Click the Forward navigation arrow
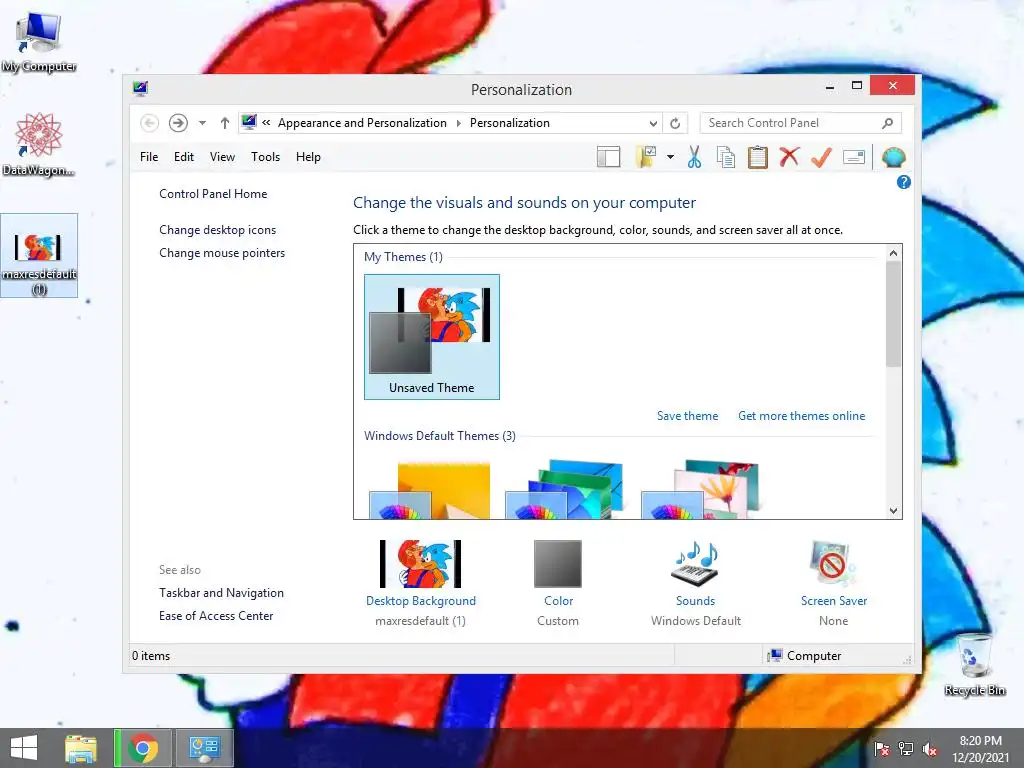The image size is (1024, 768). coord(178,123)
